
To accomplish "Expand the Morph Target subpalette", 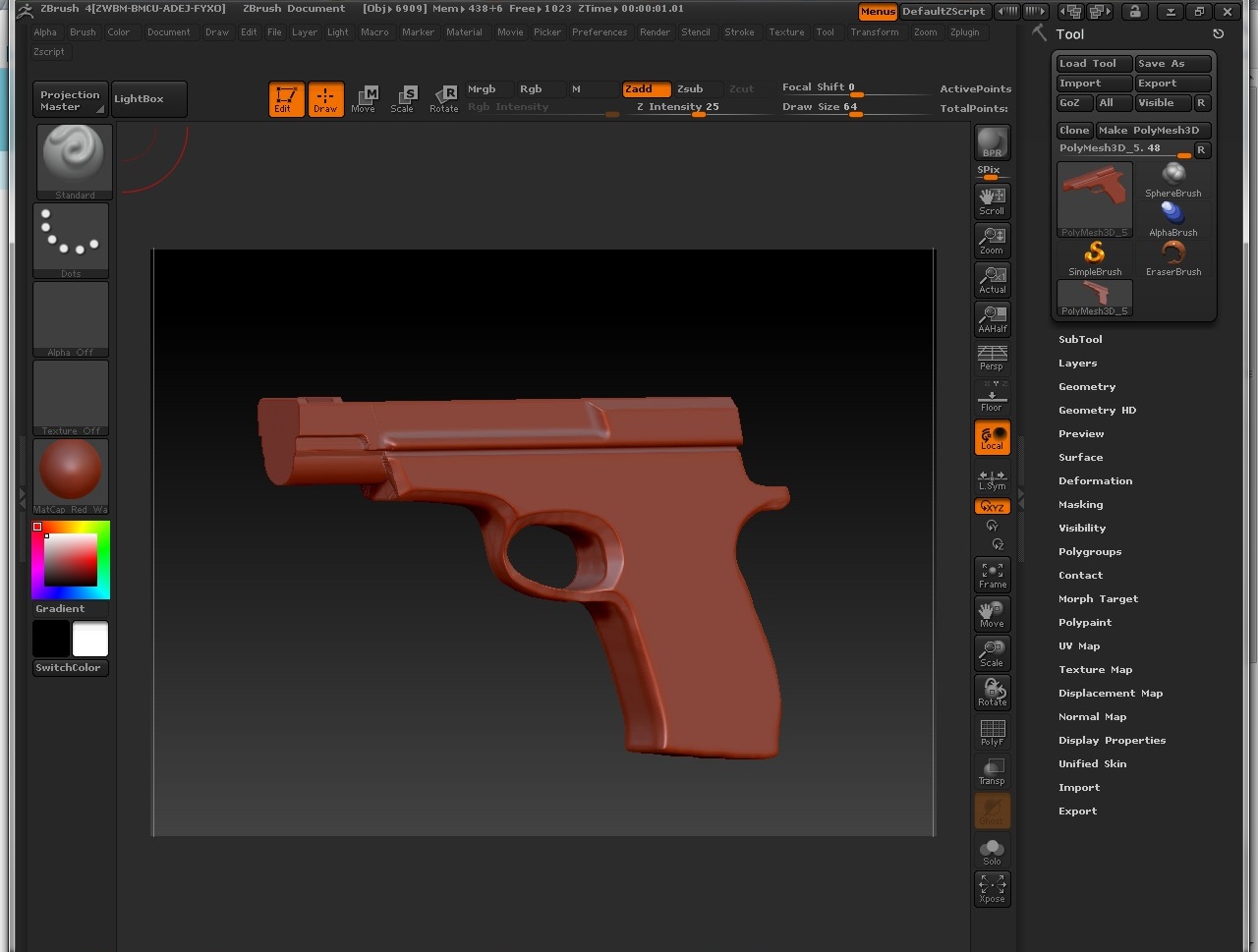I will 1098,598.
